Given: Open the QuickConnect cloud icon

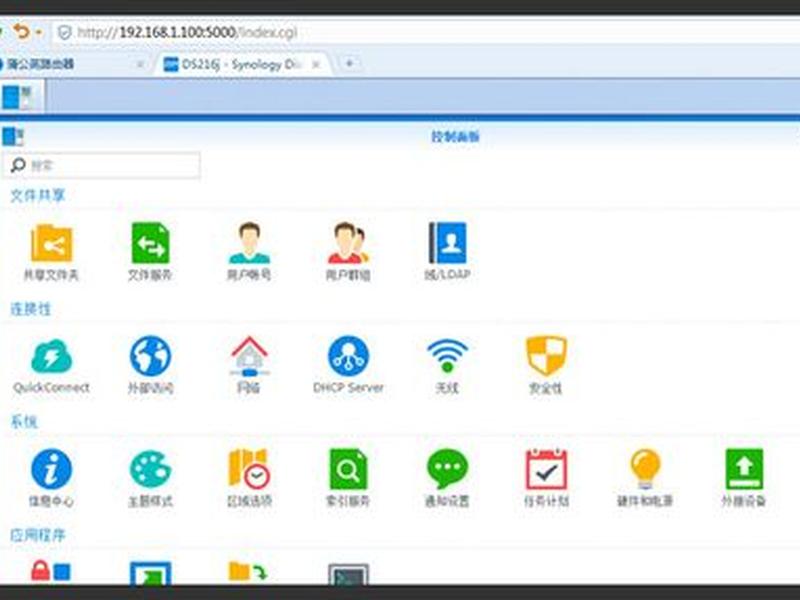Looking at the screenshot, I should pyautogui.click(x=51, y=356).
